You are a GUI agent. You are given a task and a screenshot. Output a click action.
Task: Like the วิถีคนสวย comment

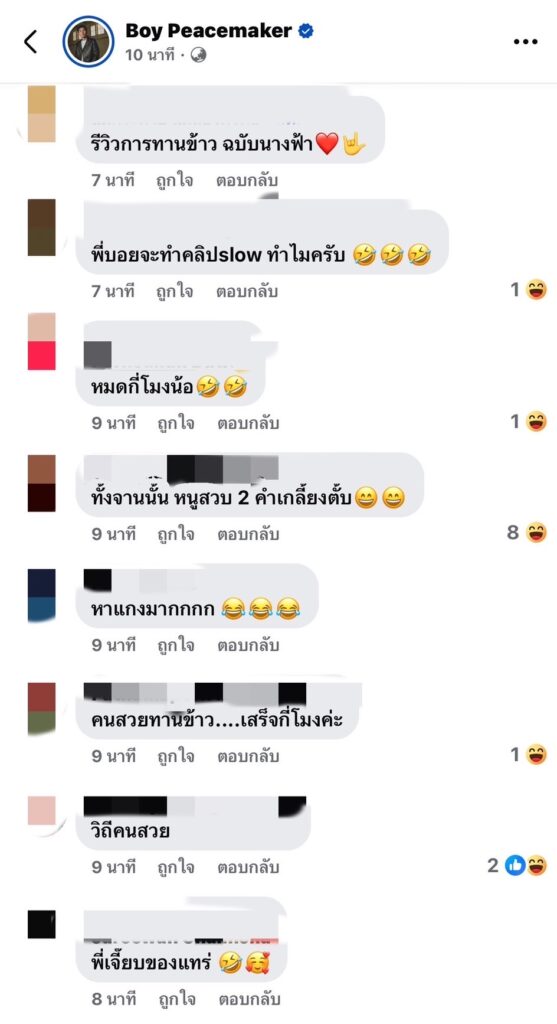pos(174,867)
